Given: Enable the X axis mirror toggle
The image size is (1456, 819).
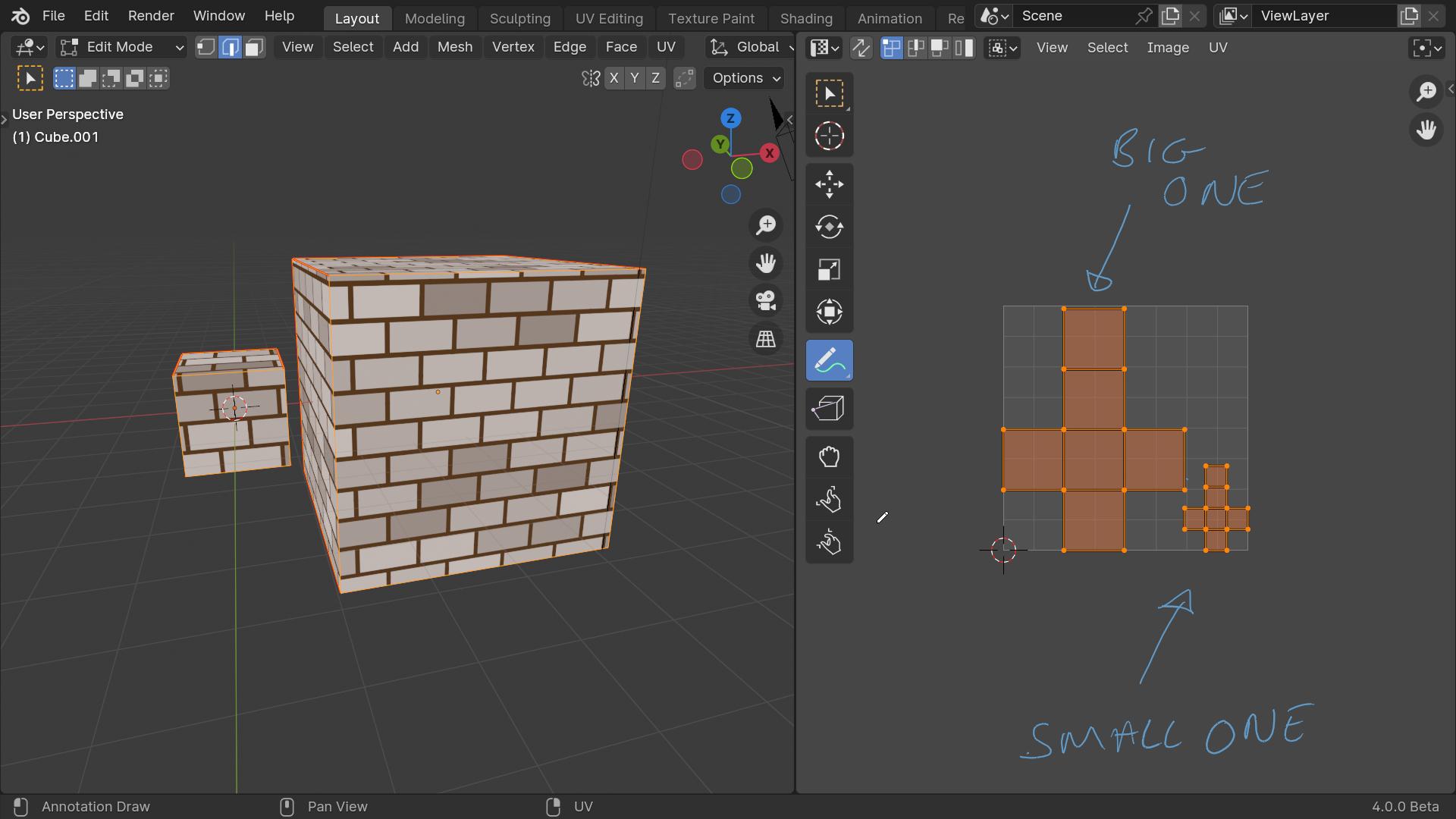Looking at the screenshot, I should click(614, 77).
